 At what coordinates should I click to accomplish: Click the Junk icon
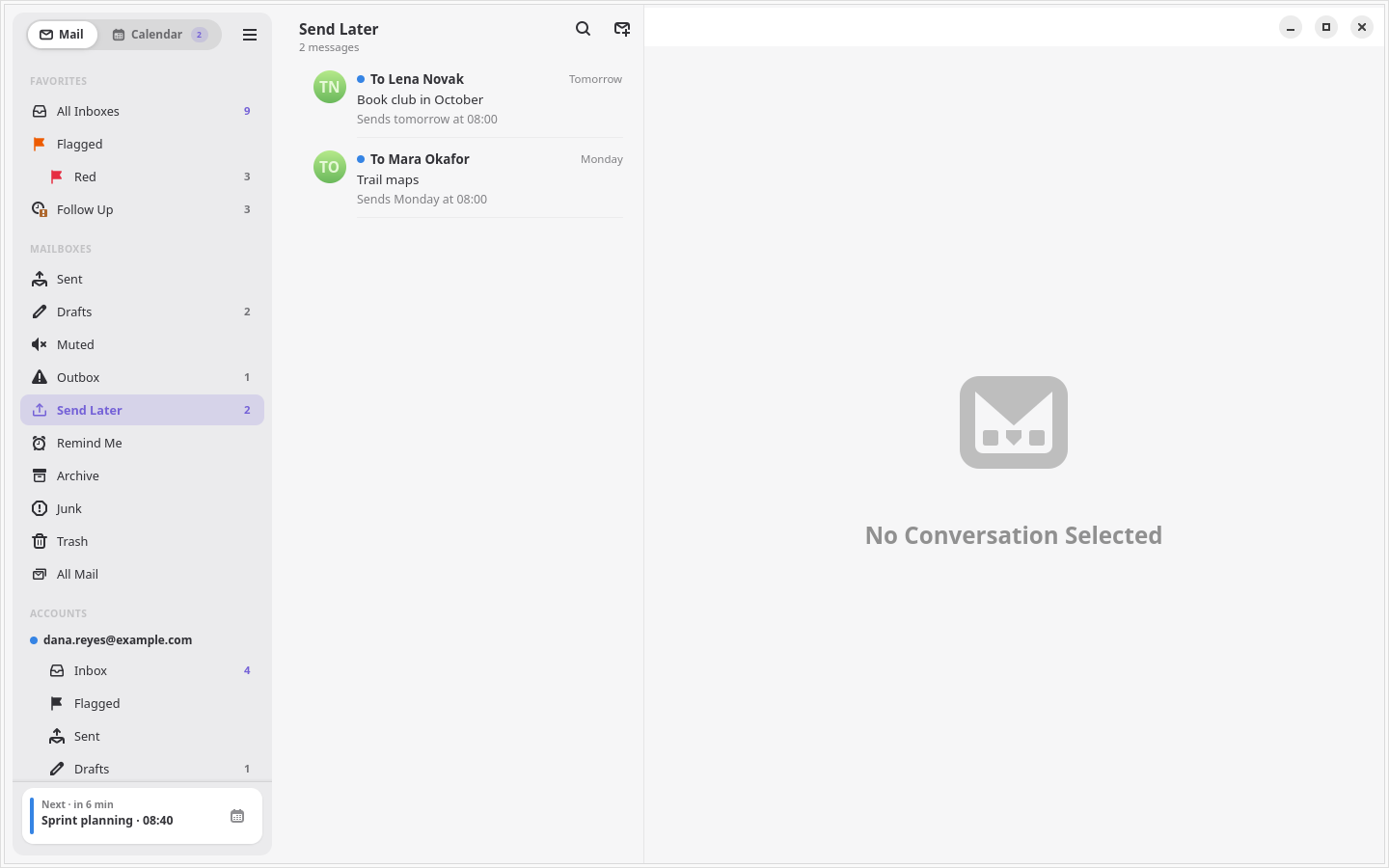40,508
